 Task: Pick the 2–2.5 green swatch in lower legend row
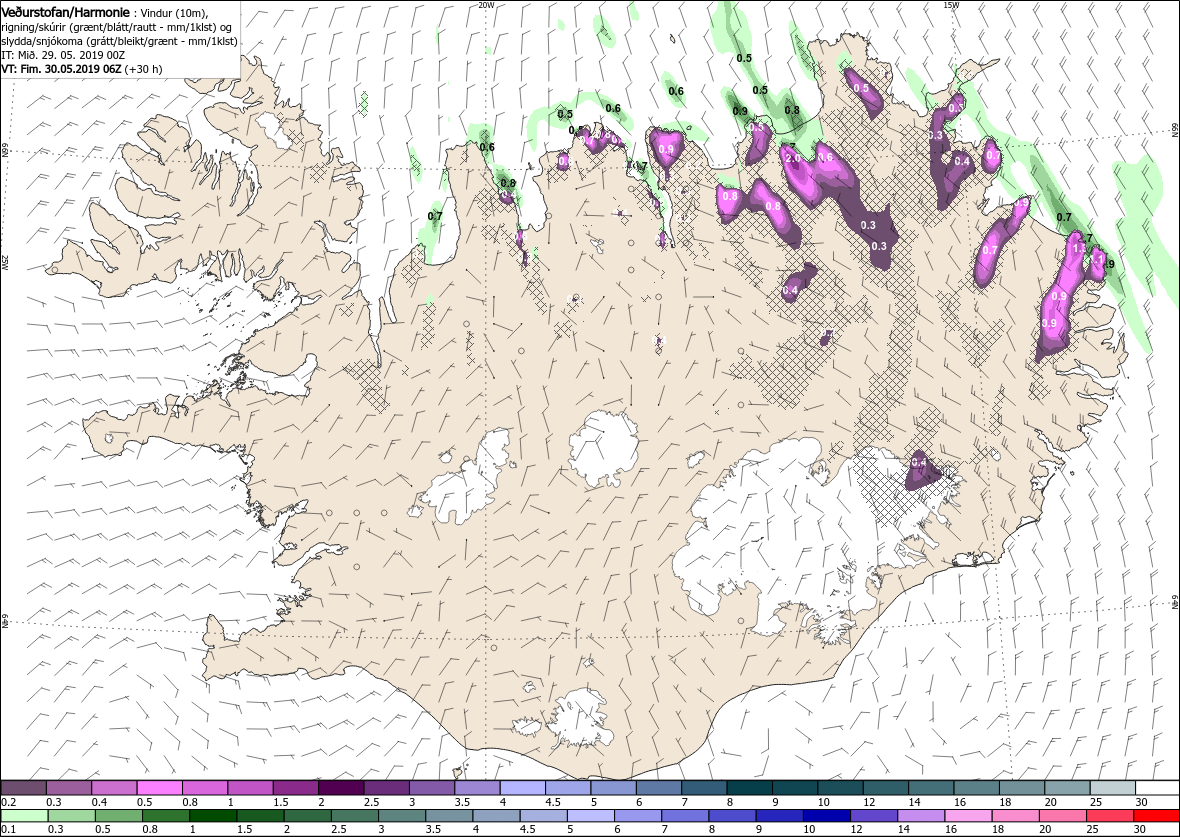tap(308, 817)
